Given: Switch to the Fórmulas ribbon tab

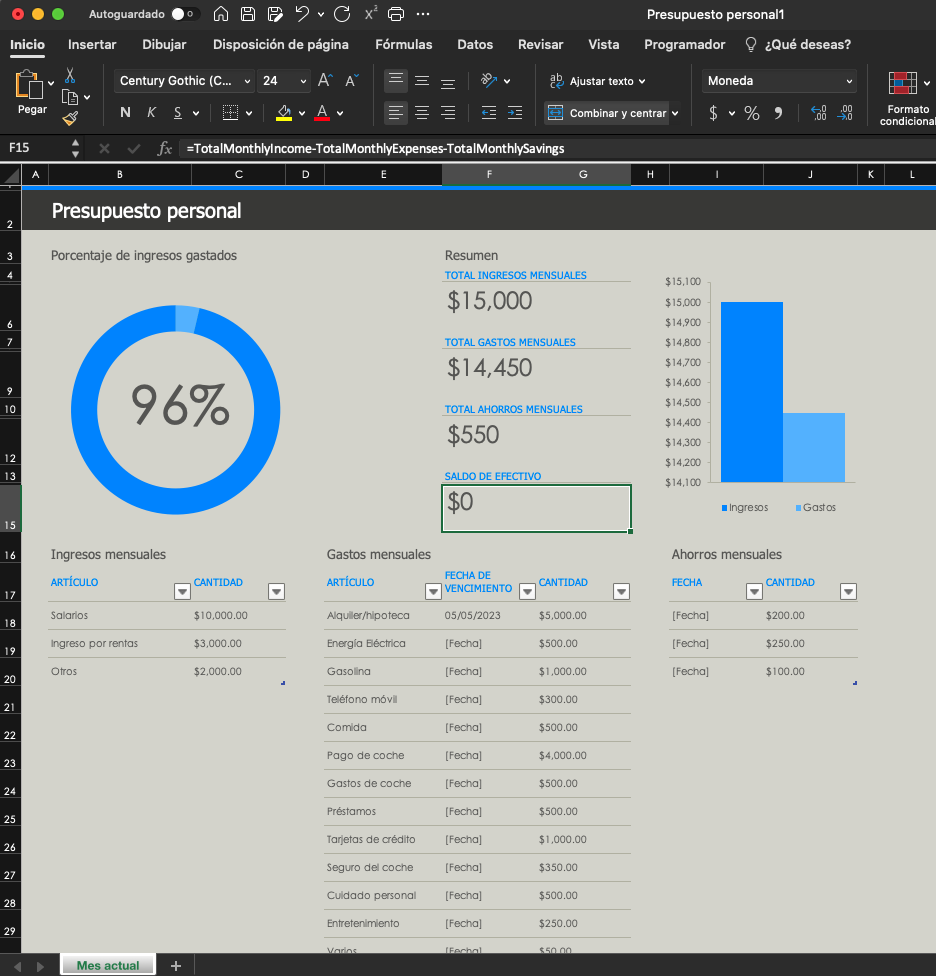Looking at the screenshot, I should tap(403, 44).
